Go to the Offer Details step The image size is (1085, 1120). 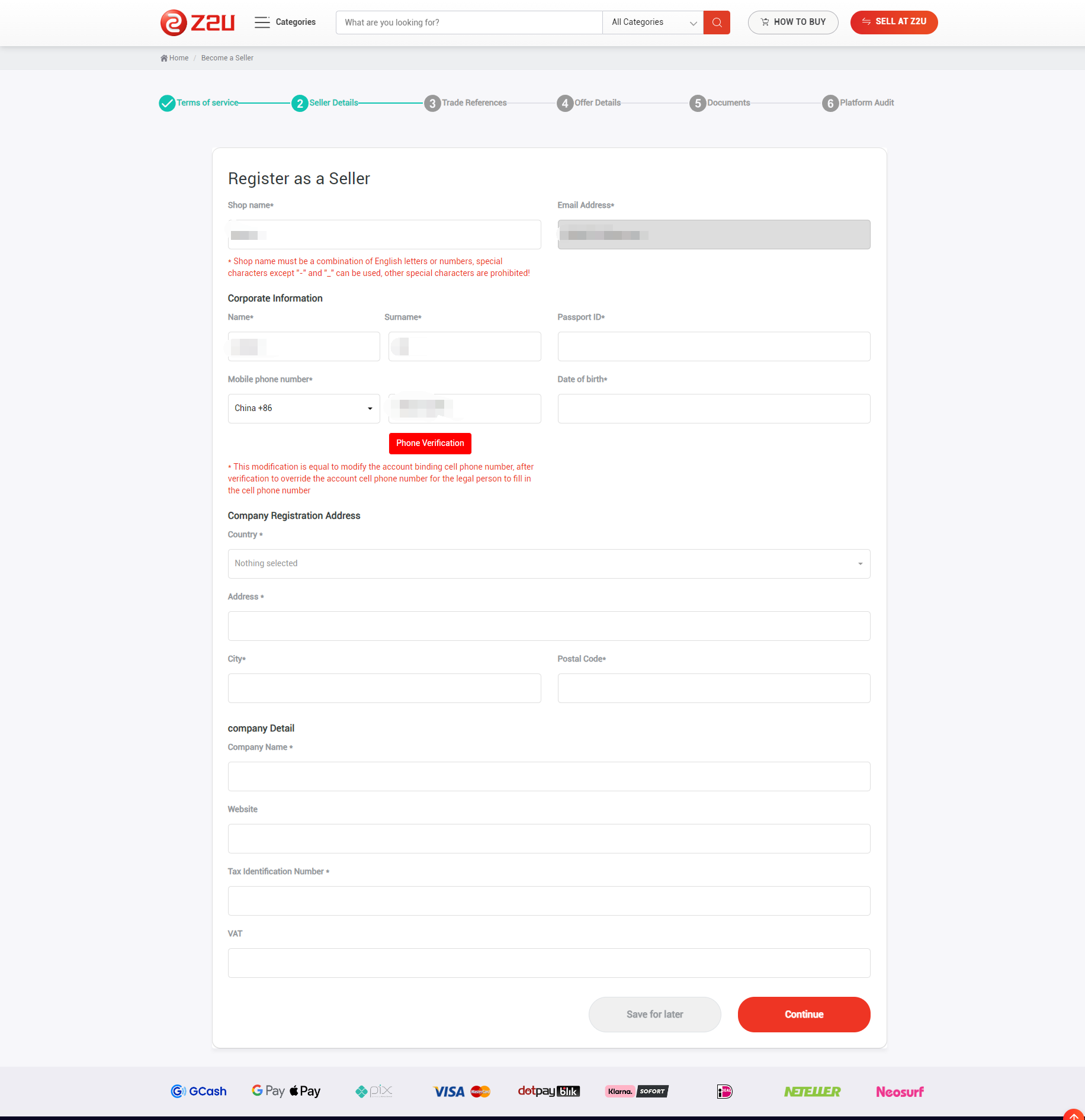597,103
